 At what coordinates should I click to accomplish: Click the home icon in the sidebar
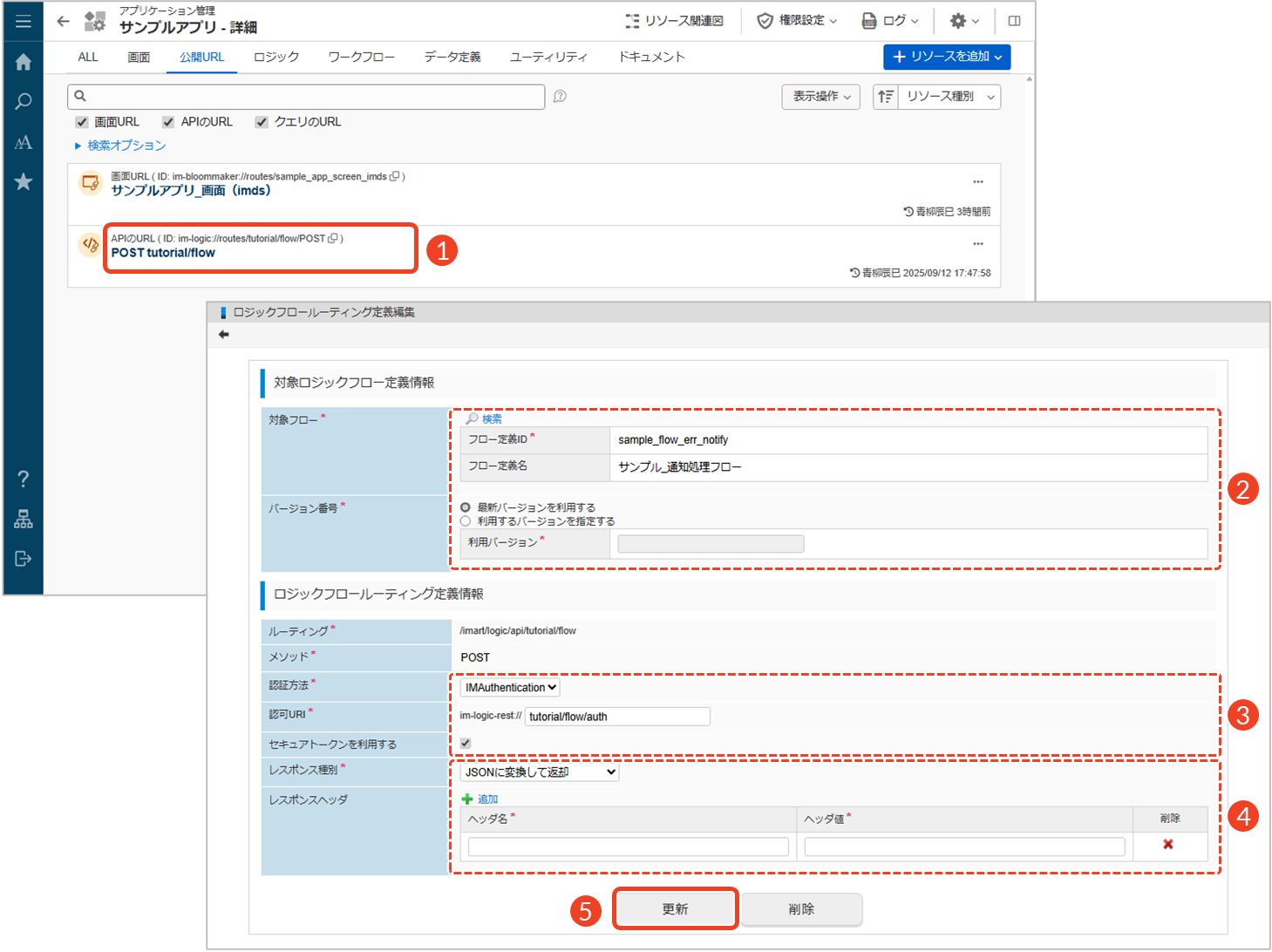(x=24, y=62)
